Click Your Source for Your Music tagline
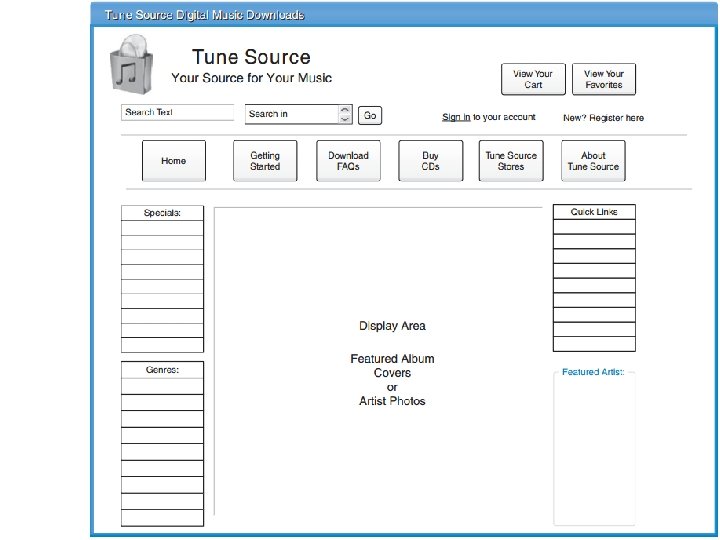Viewport: 720px width, 540px height. [x=252, y=78]
